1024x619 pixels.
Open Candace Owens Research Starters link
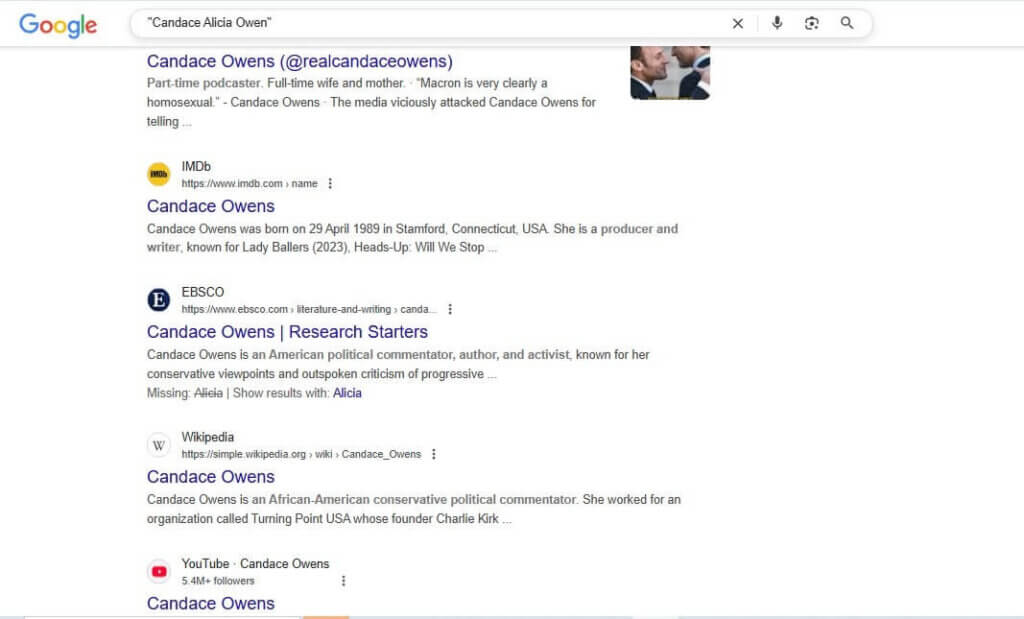pyautogui.click(x=287, y=332)
